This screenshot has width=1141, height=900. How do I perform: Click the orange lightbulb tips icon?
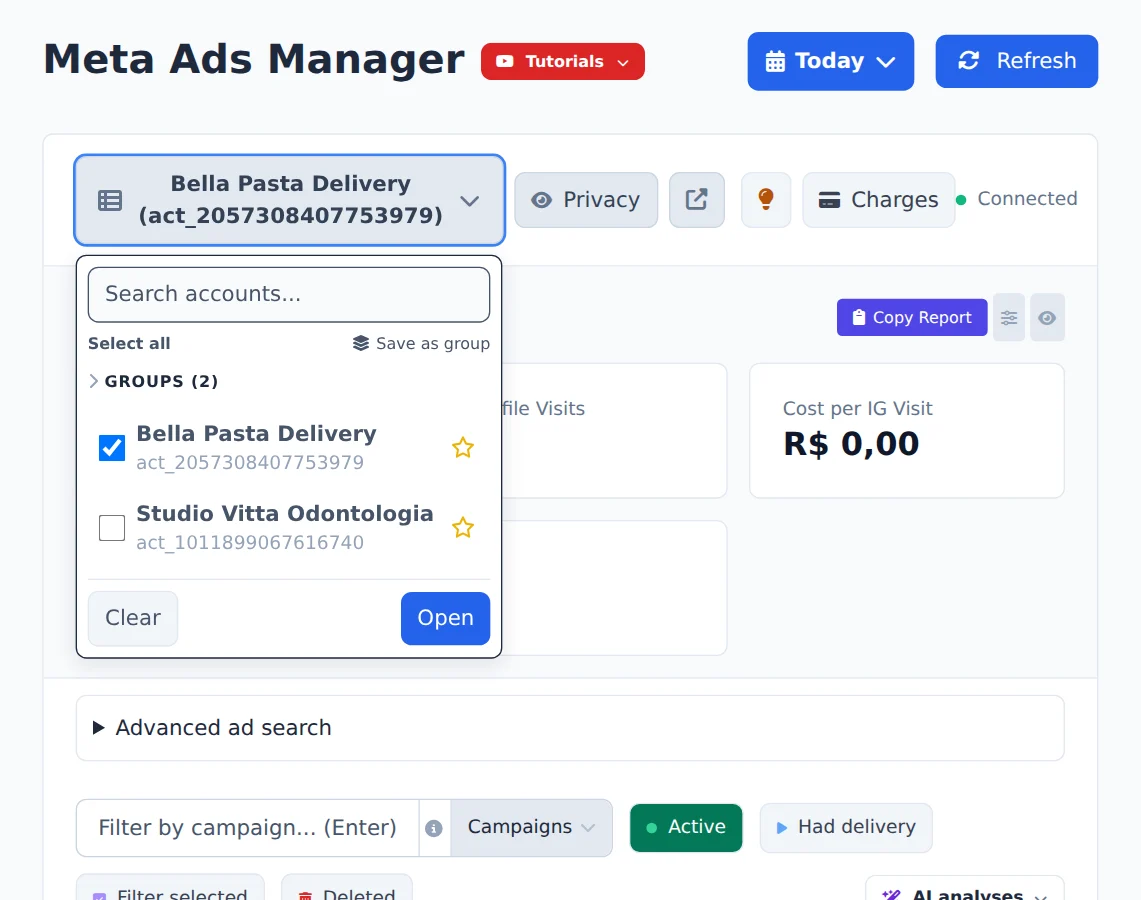coord(766,199)
